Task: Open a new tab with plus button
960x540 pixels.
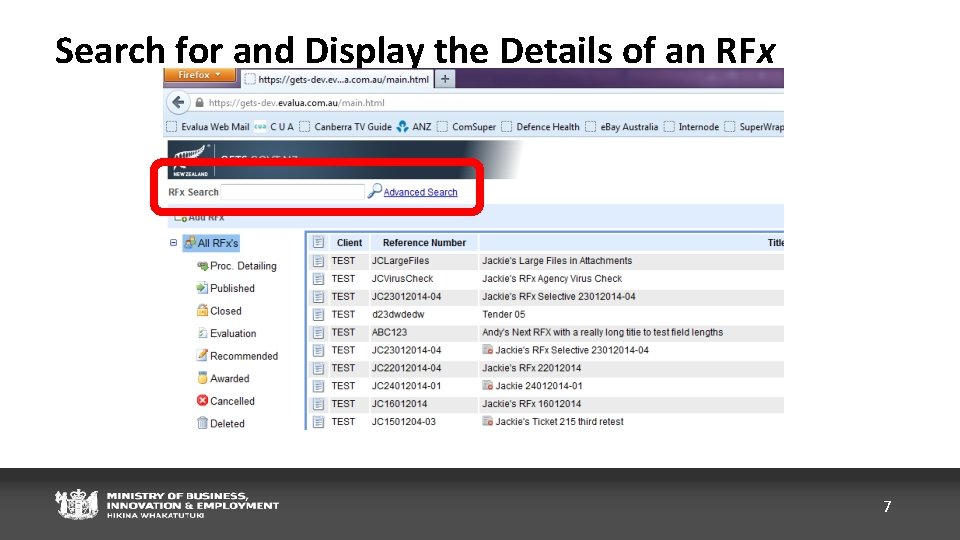Action: [x=445, y=79]
